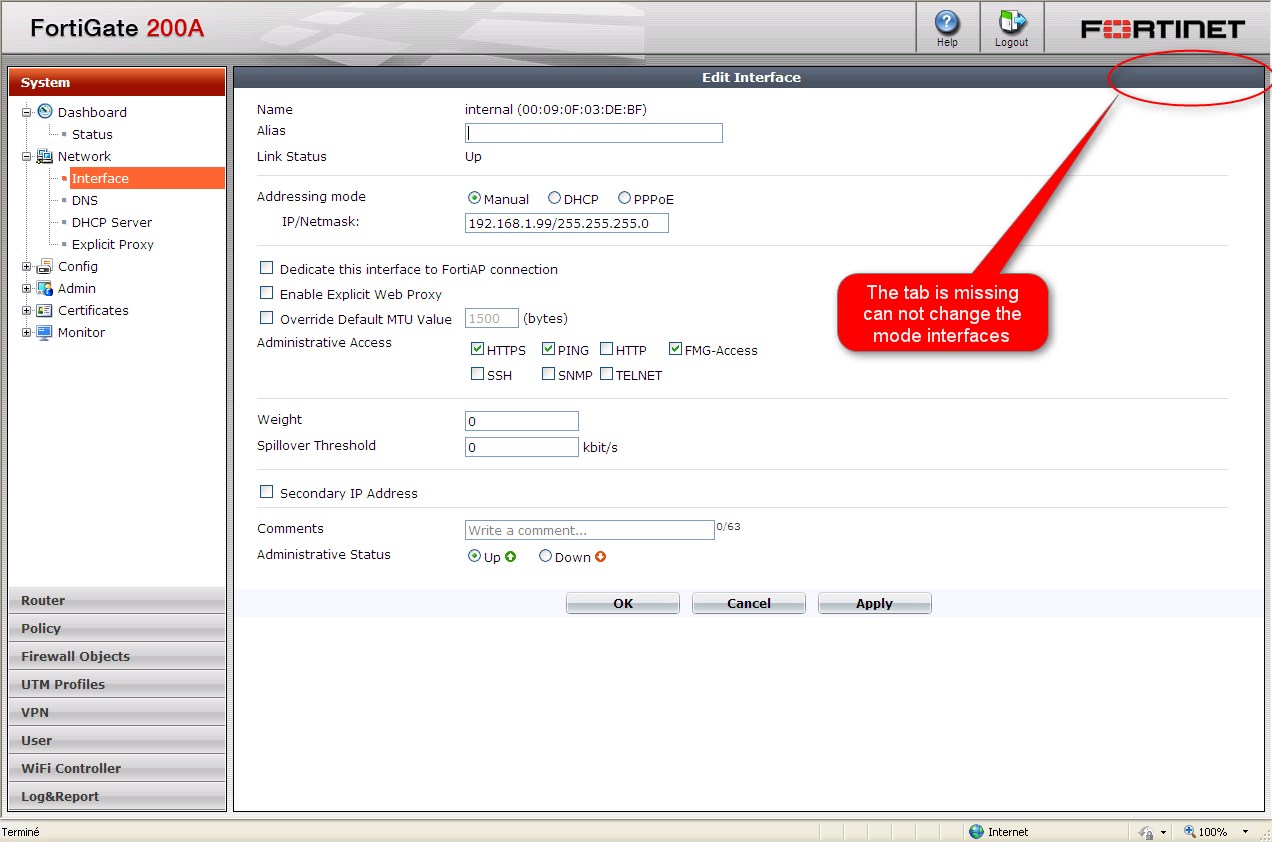Open the VPN menu section
Viewport: 1272px width, 842px height.
coord(117,712)
